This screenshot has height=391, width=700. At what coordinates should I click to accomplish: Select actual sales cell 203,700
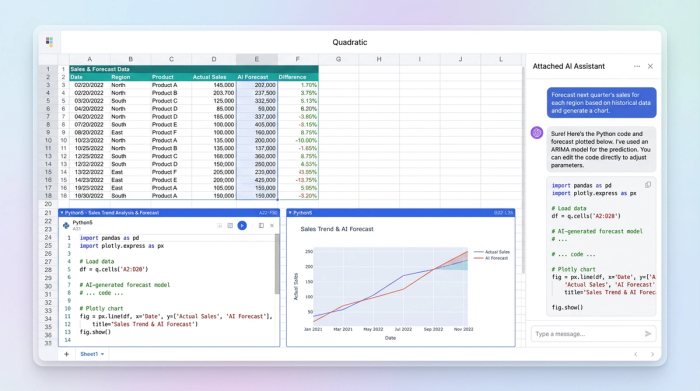[x=214, y=93]
